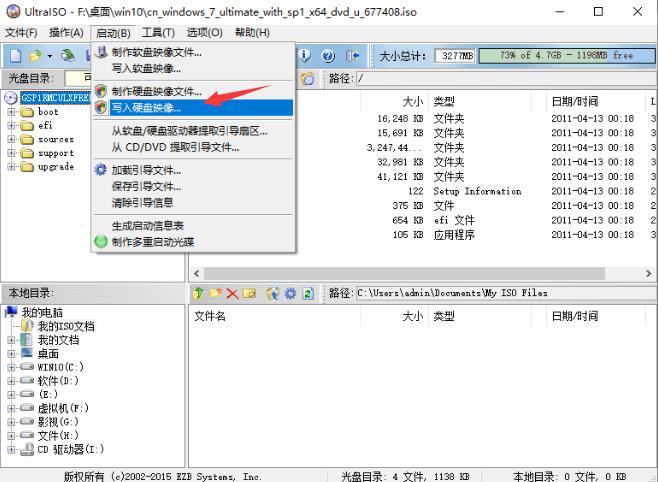Click the 73% of 4.7GB capacity bar
The height and width of the screenshot is (482, 658).
[566, 55]
